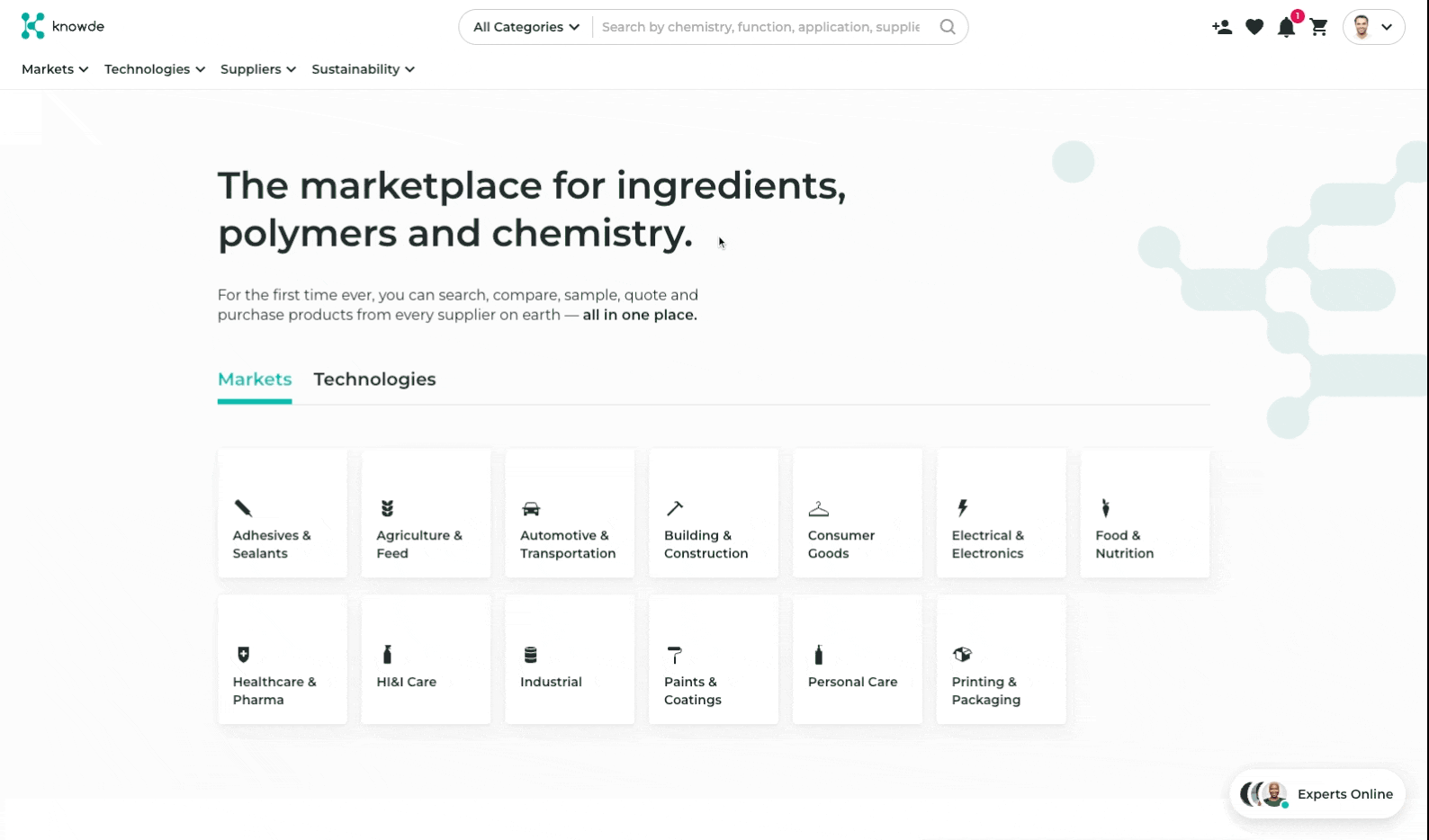Expand the Technologies navigation menu
Viewport: 1429px width, 840px height.
tap(155, 69)
